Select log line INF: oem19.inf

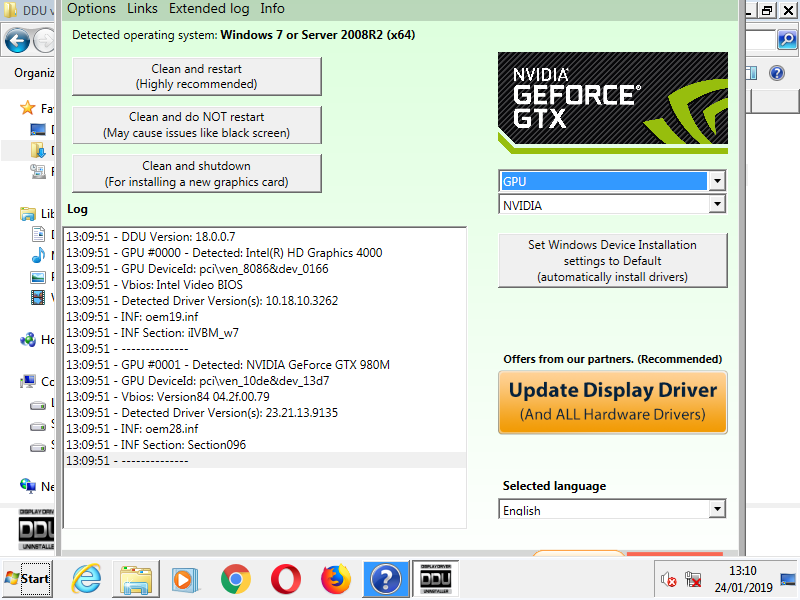(265, 317)
